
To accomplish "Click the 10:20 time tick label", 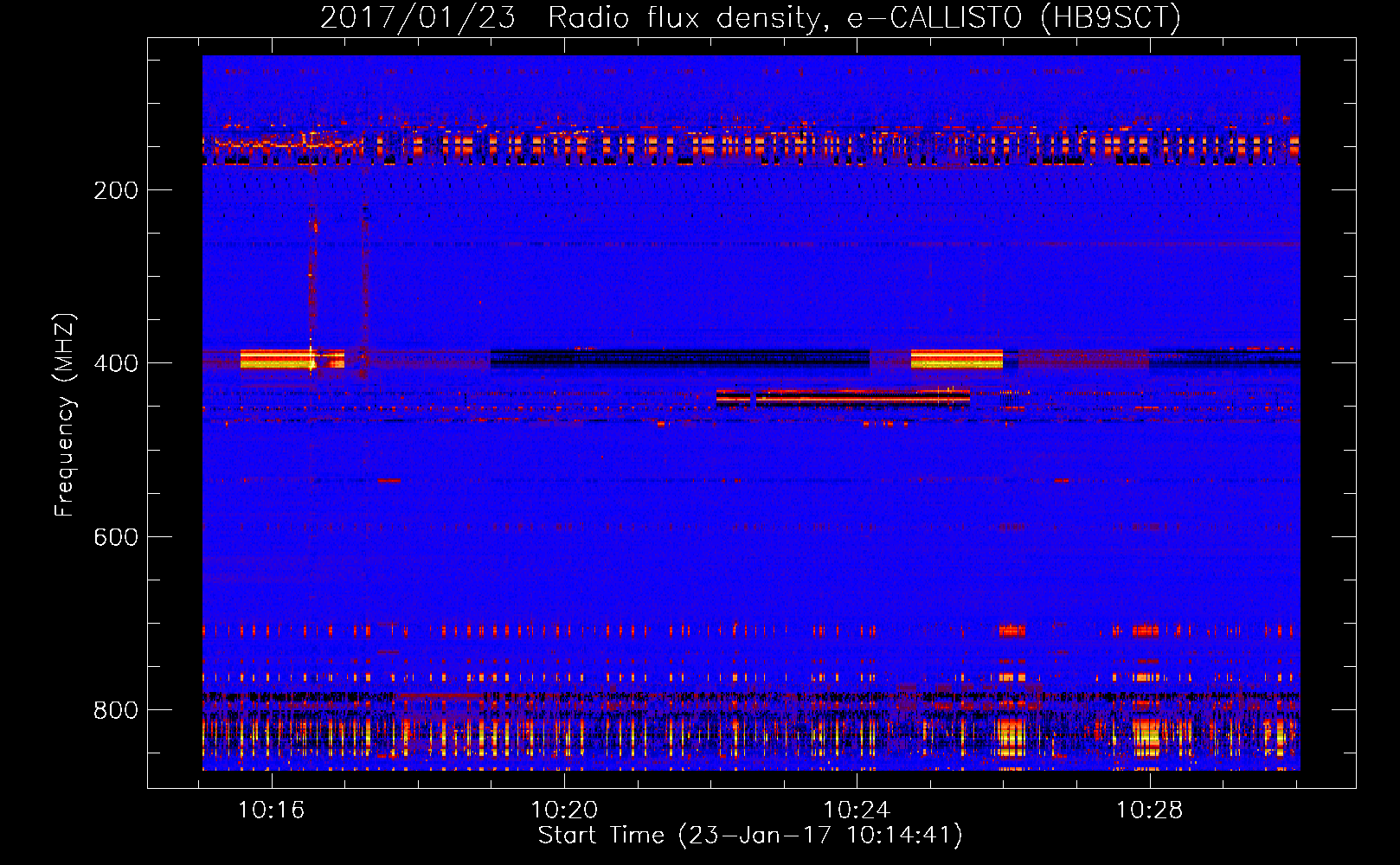I will [564, 811].
